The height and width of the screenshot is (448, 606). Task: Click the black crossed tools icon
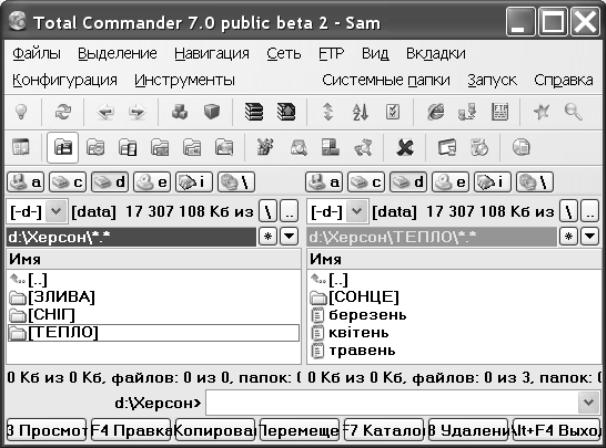405,148
